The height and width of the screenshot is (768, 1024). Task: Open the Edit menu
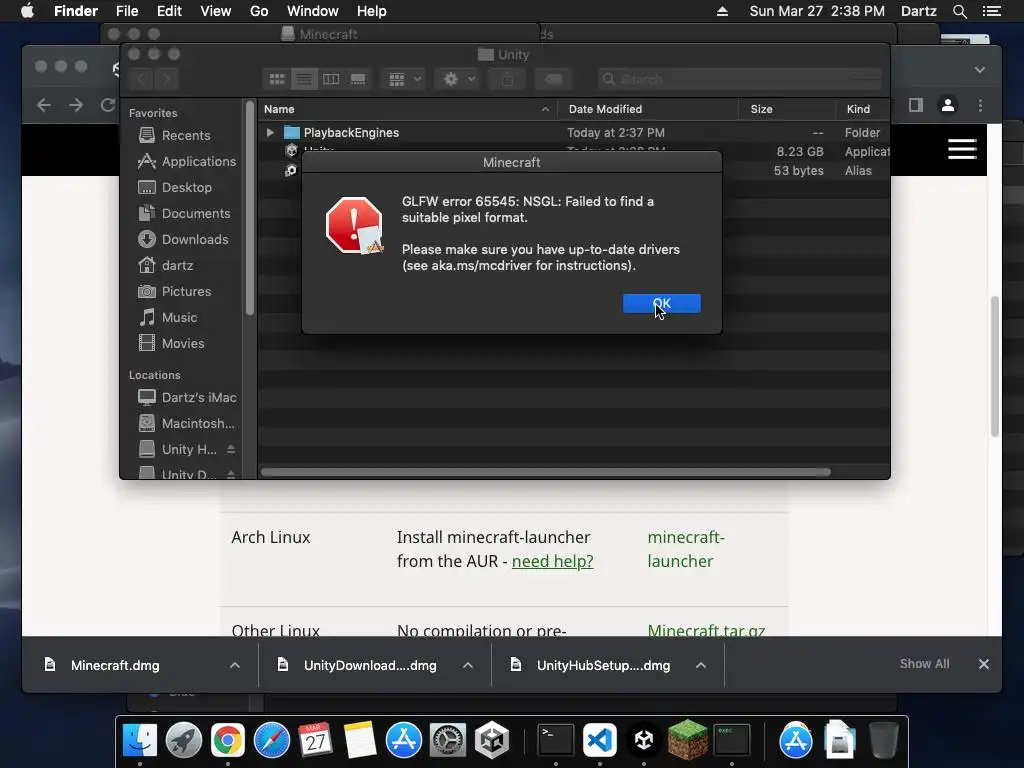coord(169,11)
